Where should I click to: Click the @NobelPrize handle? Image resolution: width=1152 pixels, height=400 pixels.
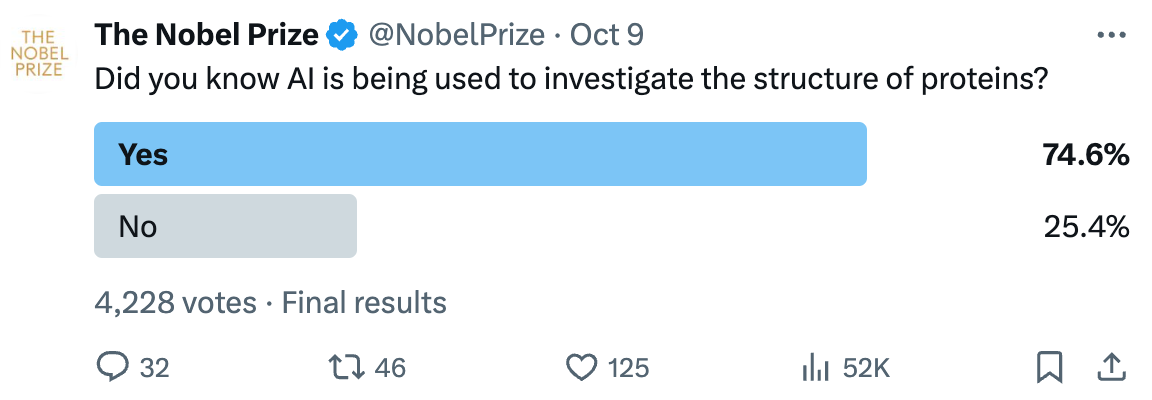(456, 36)
